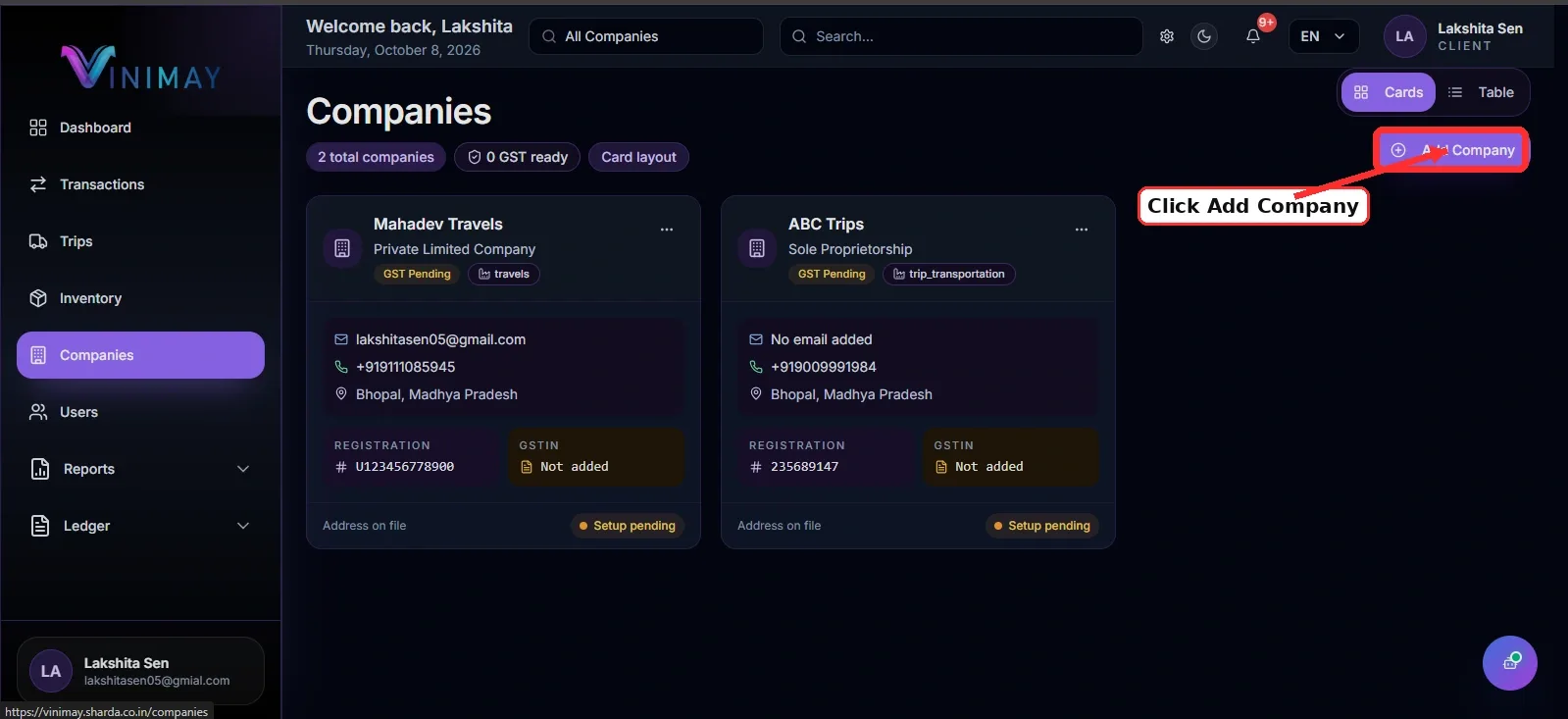
Task: Click Mahadev Travels Setup pending badge
Action: [x=628, y=526]
